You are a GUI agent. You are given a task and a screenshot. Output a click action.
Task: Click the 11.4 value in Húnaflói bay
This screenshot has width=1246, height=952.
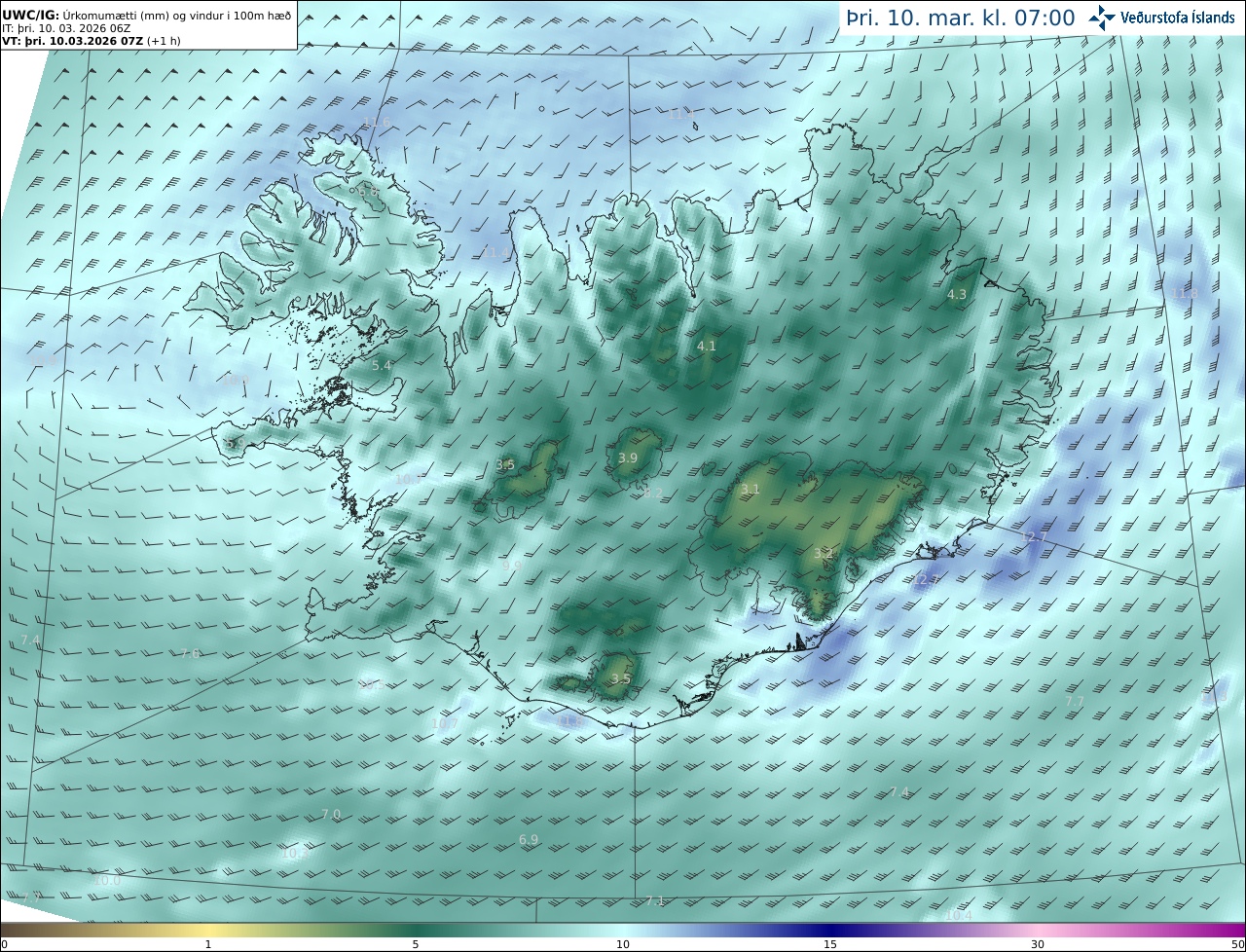496,252
